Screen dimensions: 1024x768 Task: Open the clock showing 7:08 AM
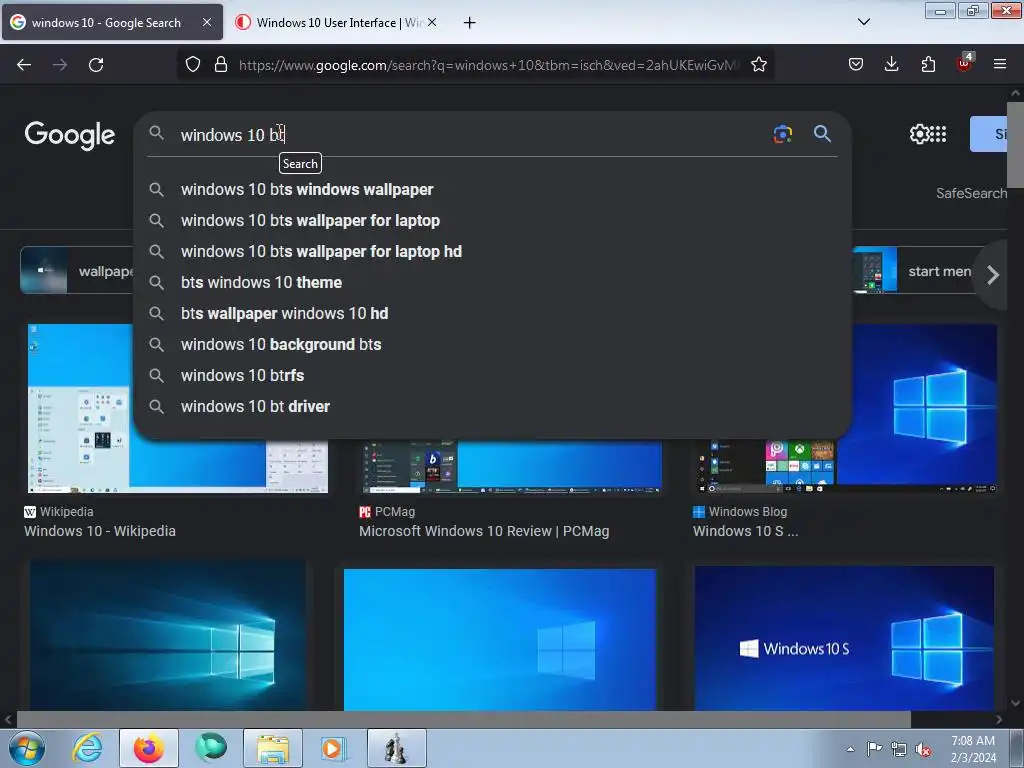972,749
